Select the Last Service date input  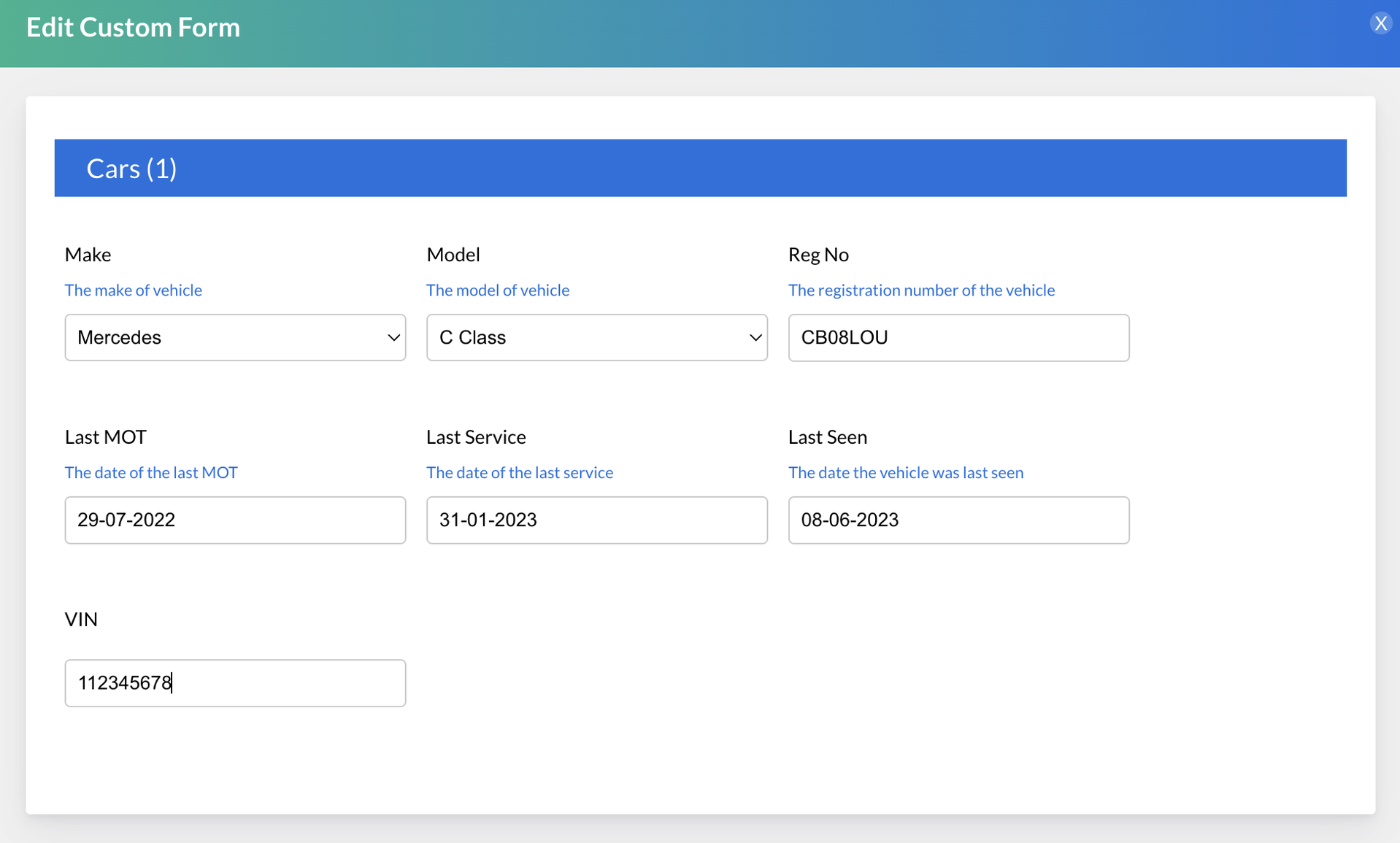(596, 520)
